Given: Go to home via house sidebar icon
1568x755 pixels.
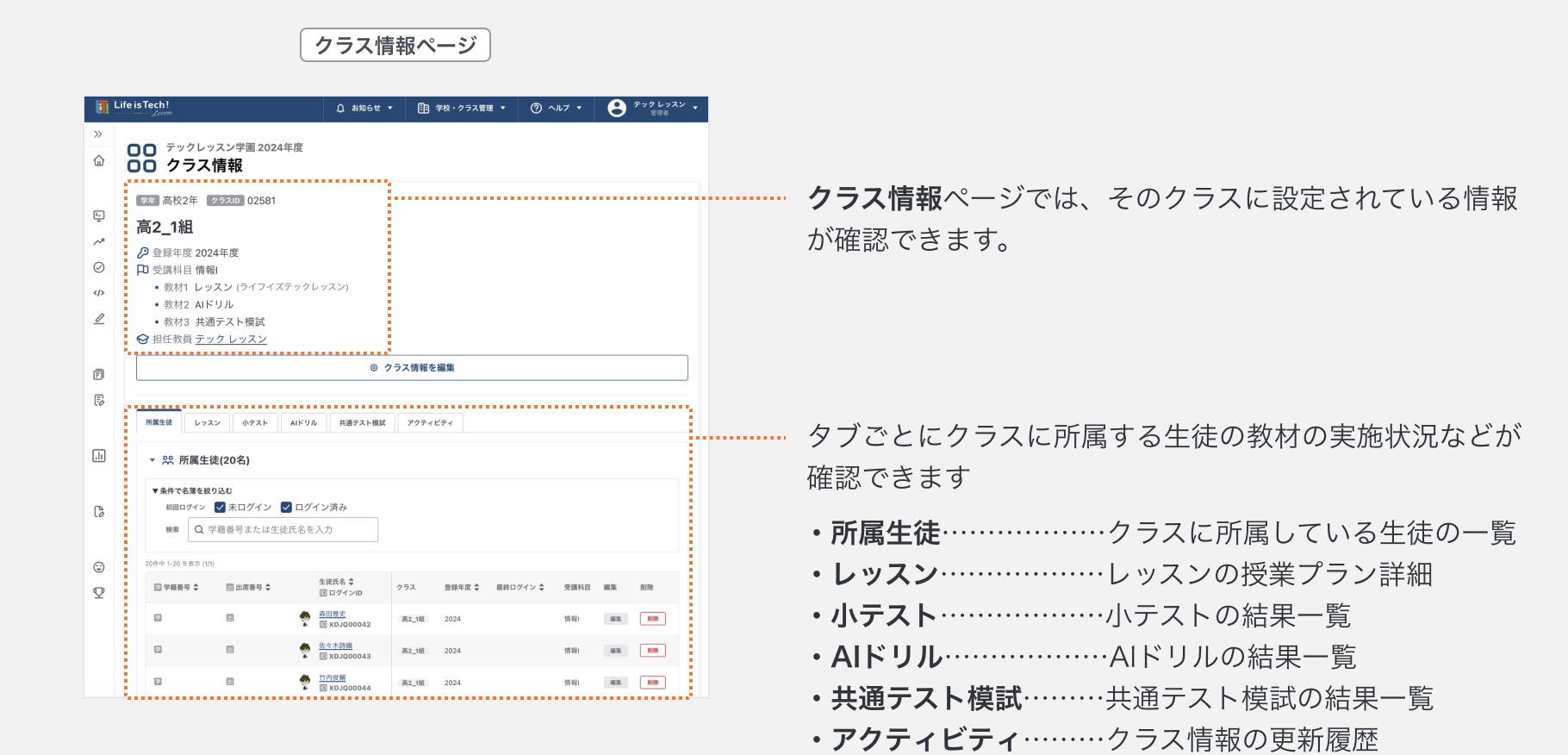Looking at the screenshot, I should coord(99,161).
